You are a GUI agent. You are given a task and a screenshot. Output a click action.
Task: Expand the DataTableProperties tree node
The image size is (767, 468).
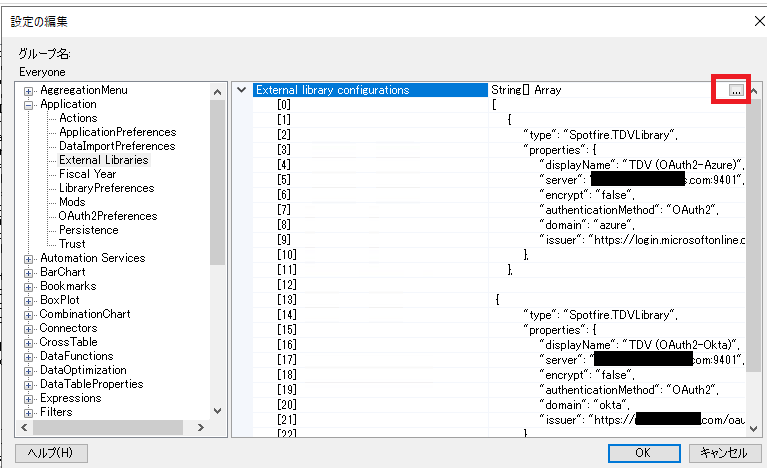point(28,385)
